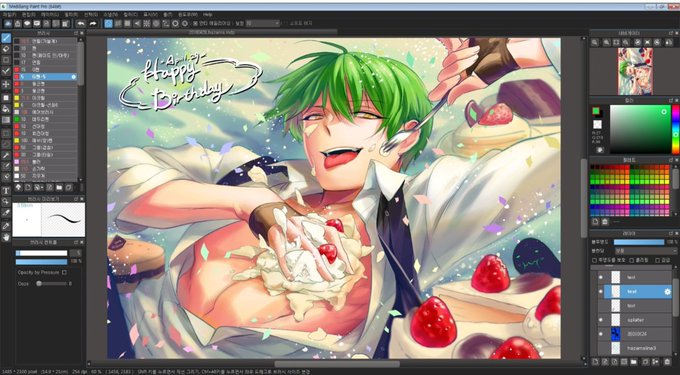
Task: Click trash icon below color palette
Action: [605, 222]
